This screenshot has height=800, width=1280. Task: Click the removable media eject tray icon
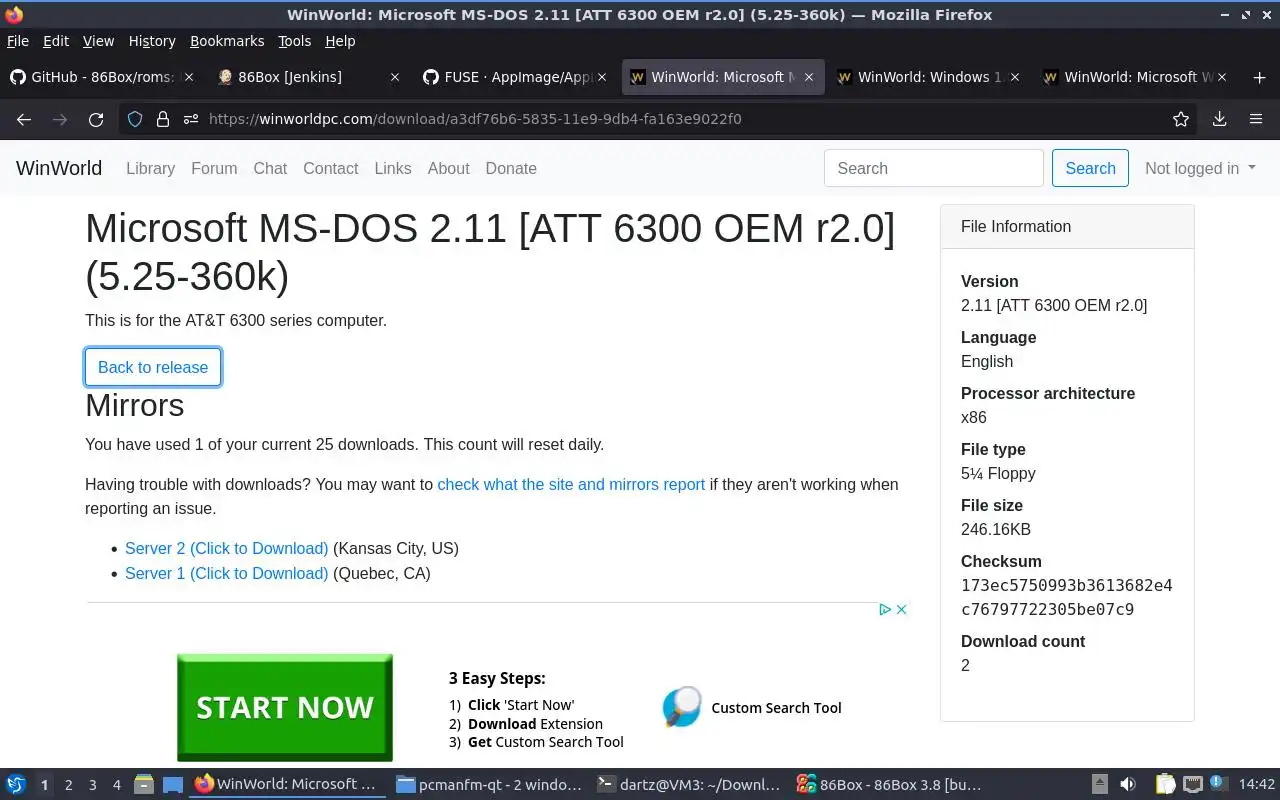click(x=1100, y=785)
